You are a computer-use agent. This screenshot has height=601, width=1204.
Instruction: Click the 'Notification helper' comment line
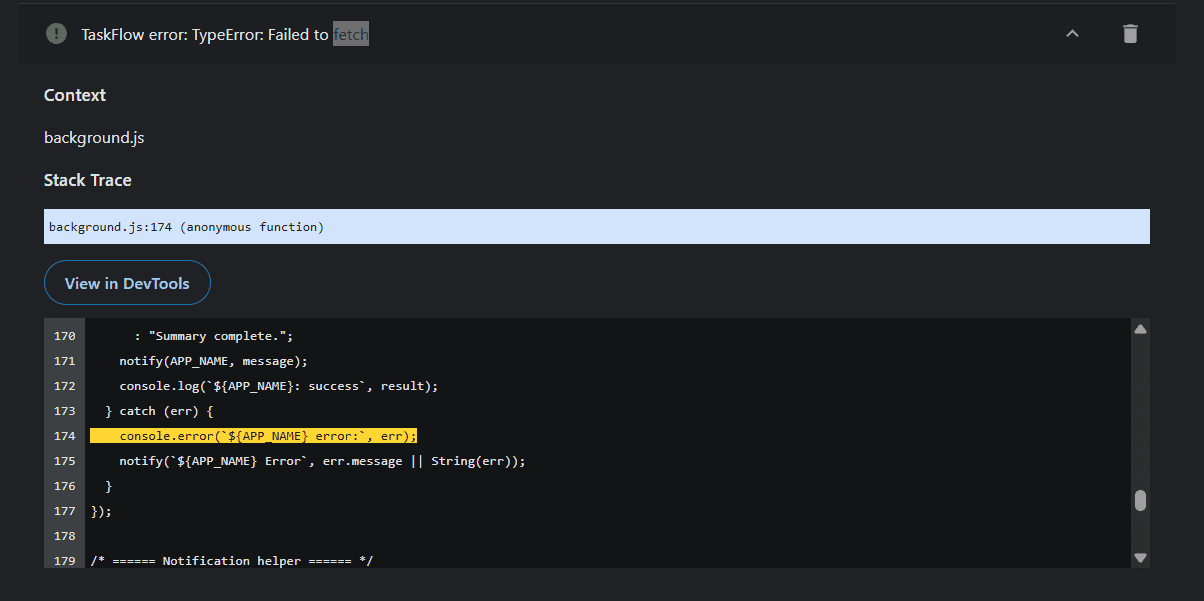[x=232, y=561]
